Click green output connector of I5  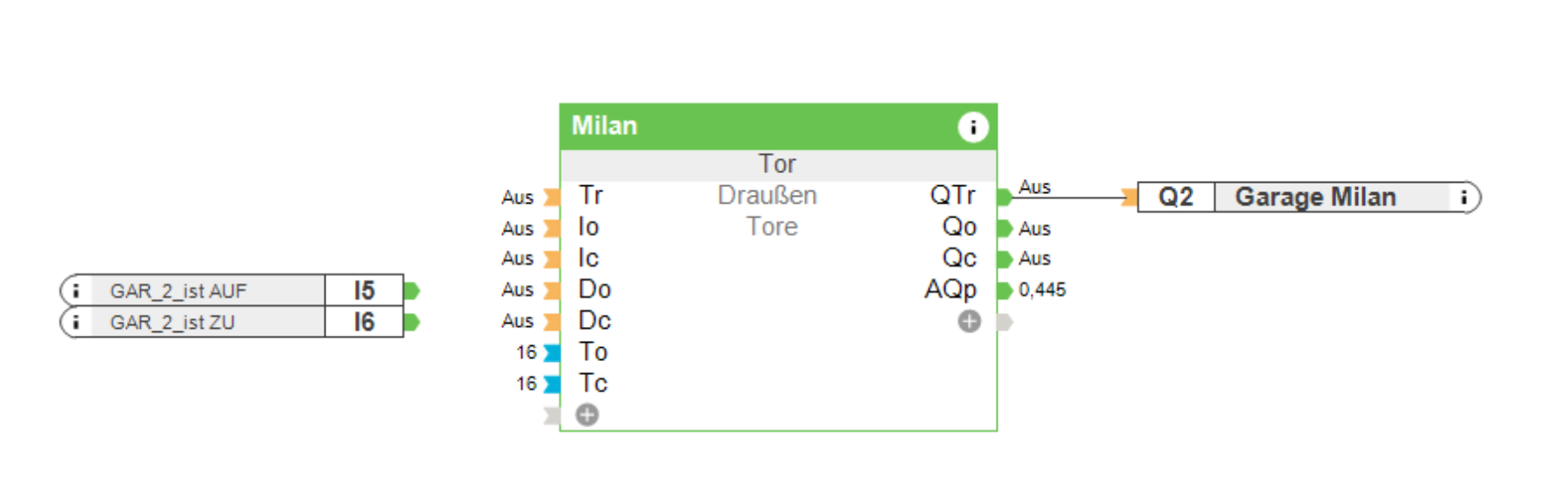pyautogui.click(x=411, y=290)
